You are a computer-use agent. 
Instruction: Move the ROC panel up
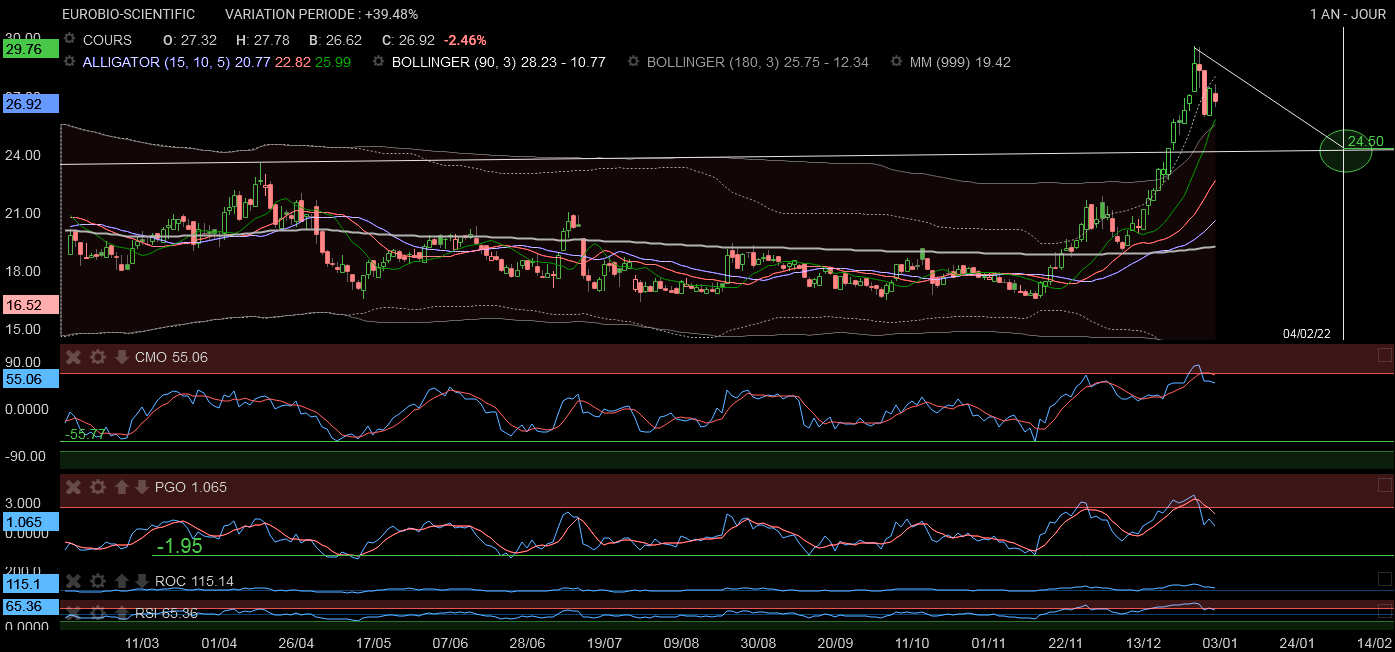point(121,581)
